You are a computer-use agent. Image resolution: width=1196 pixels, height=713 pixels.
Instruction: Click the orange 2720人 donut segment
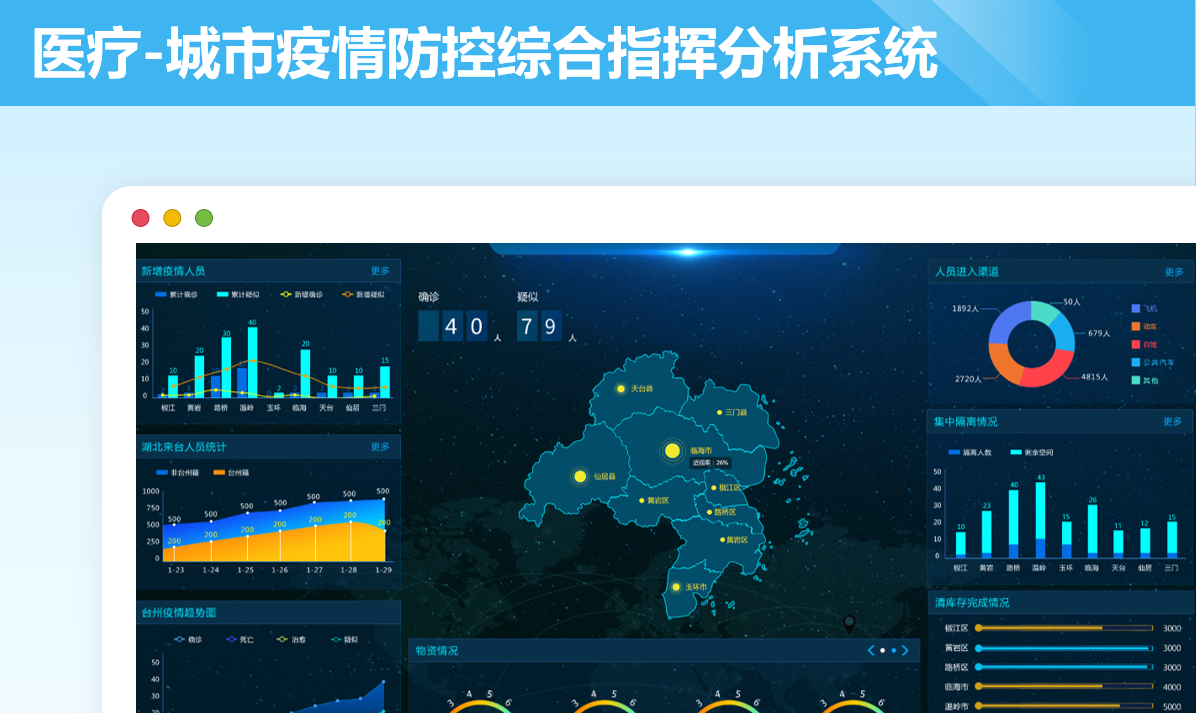(1004, 363)
